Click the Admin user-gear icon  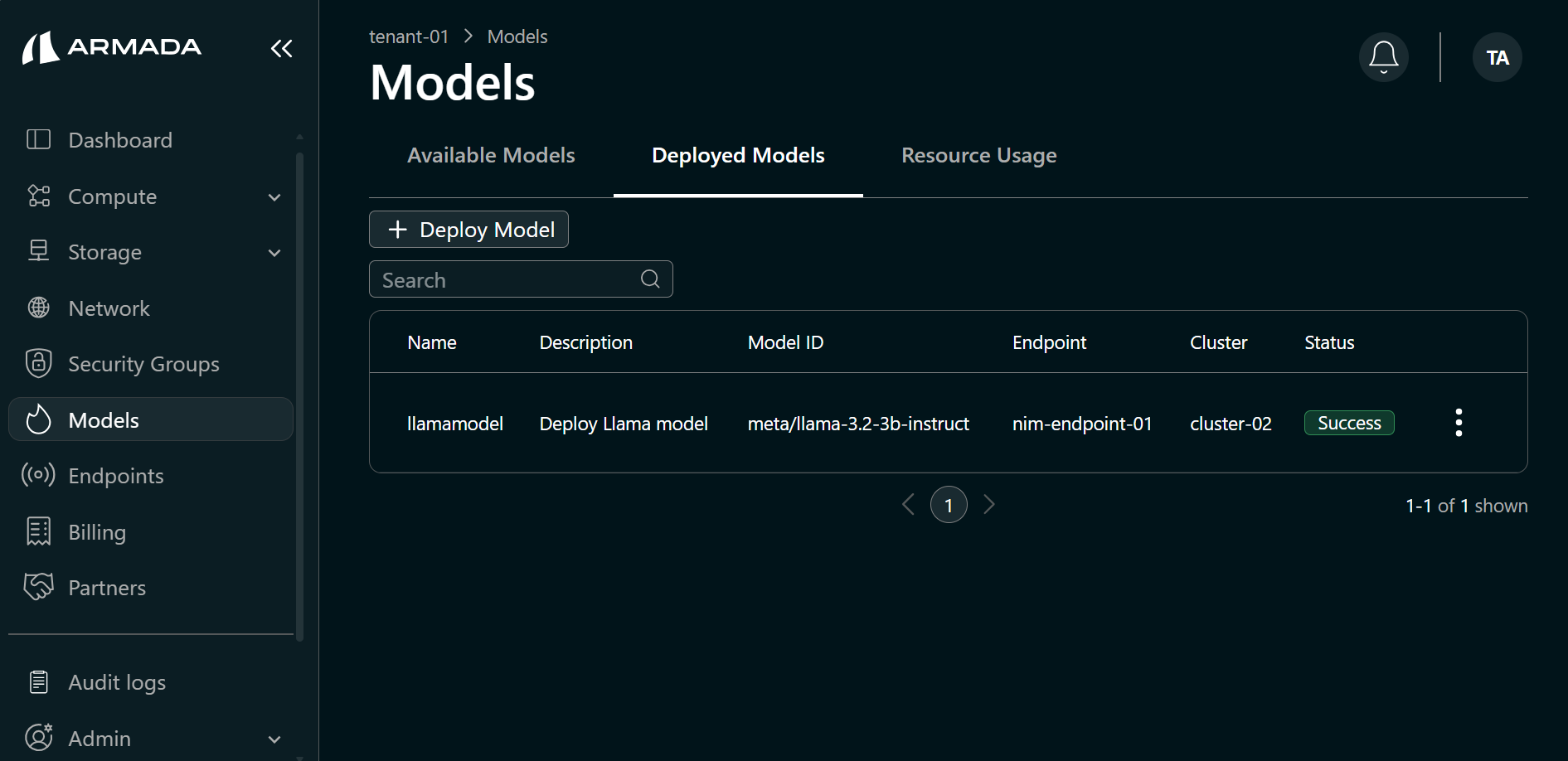[x=39, y=737]
